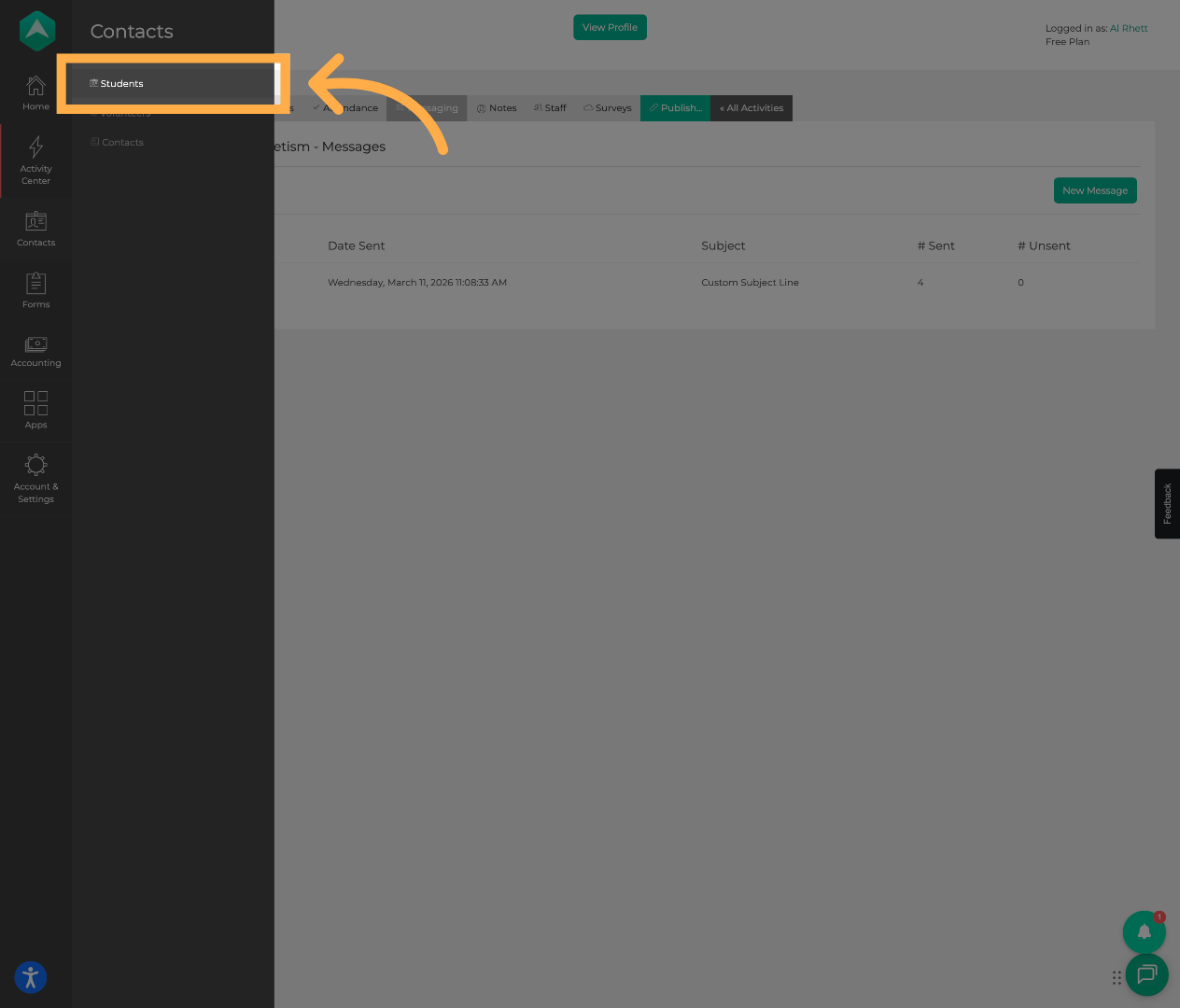Viewport: 1180px width, 1008px height.
Task: Open the Al Rhett user link
Action: pyautogui.click(x=1129, y=29)
